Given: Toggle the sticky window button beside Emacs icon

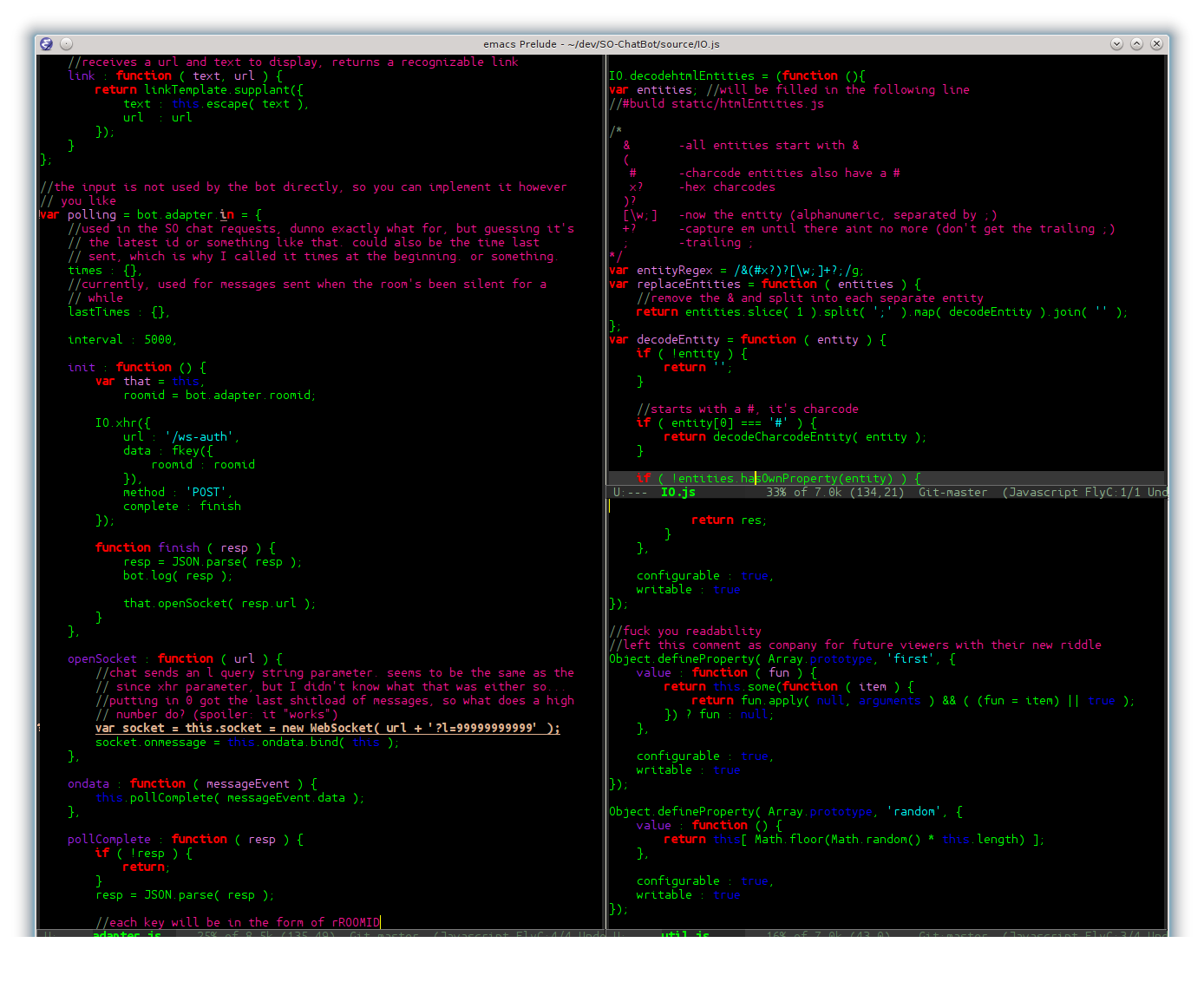Looking at the screenshot, I should 67,43.
